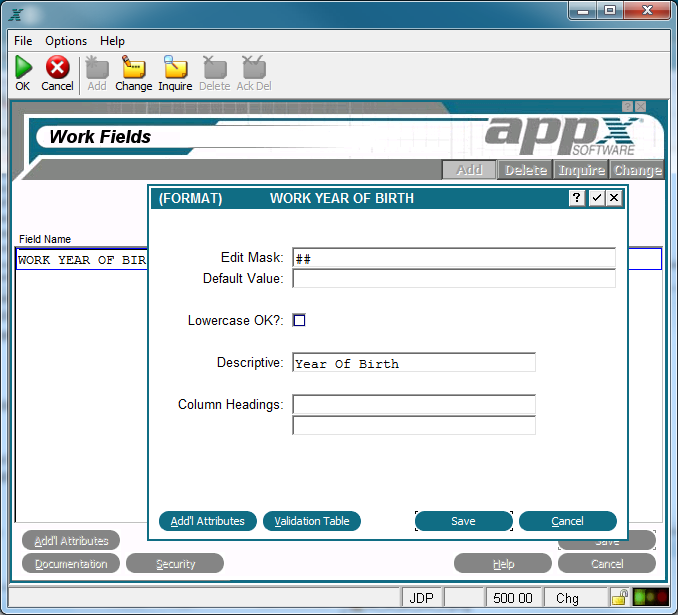The height and width of the screenshot is (615, 678).
Task: Open the File menu
Action: (x=23, y=41)
